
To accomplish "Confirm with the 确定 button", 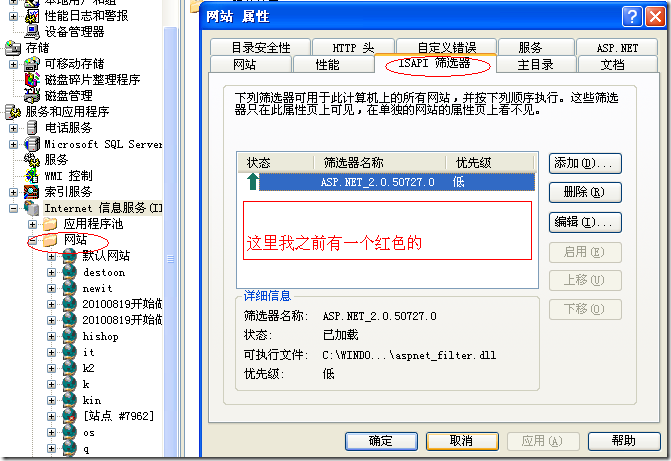I will [x=381, y=441].
